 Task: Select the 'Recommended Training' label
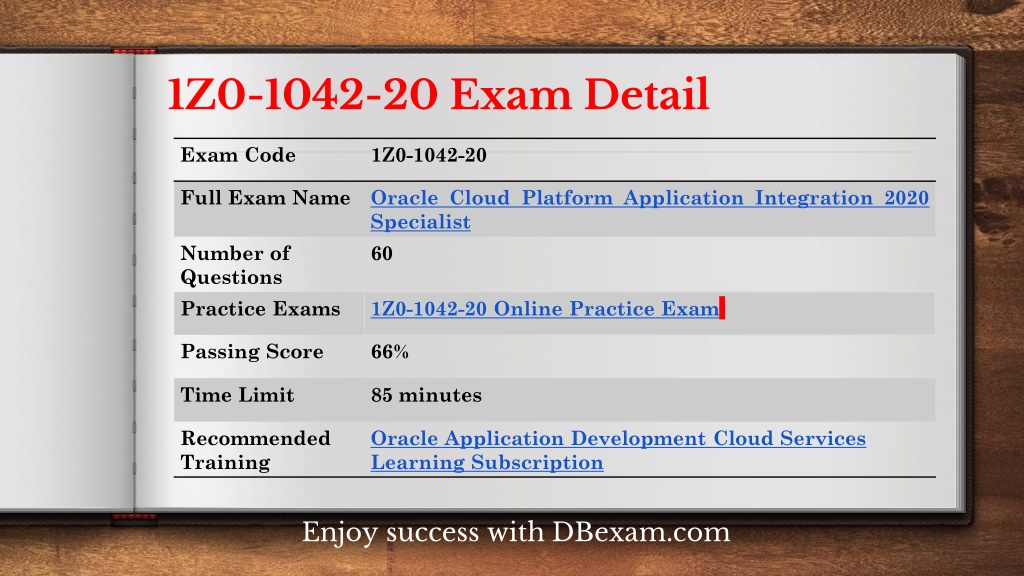(x=255, y=450)
